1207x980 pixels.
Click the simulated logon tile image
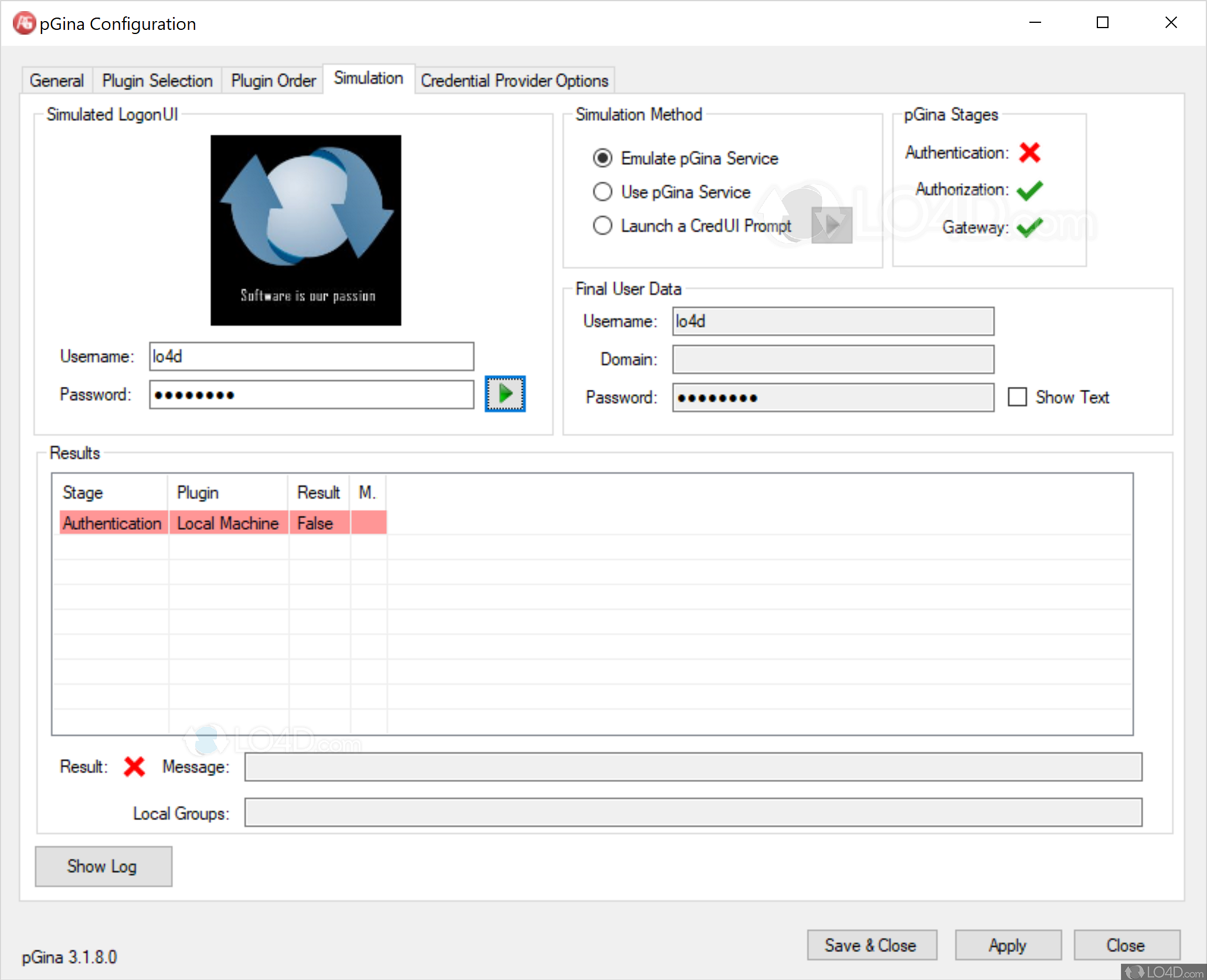(x=305, y=230)
